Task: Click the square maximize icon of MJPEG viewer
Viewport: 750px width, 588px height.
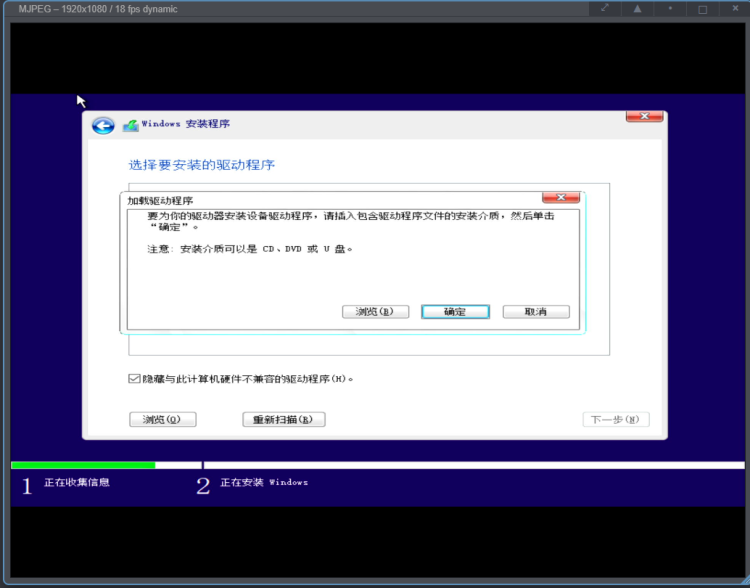Action: click(x=703, y=9)
